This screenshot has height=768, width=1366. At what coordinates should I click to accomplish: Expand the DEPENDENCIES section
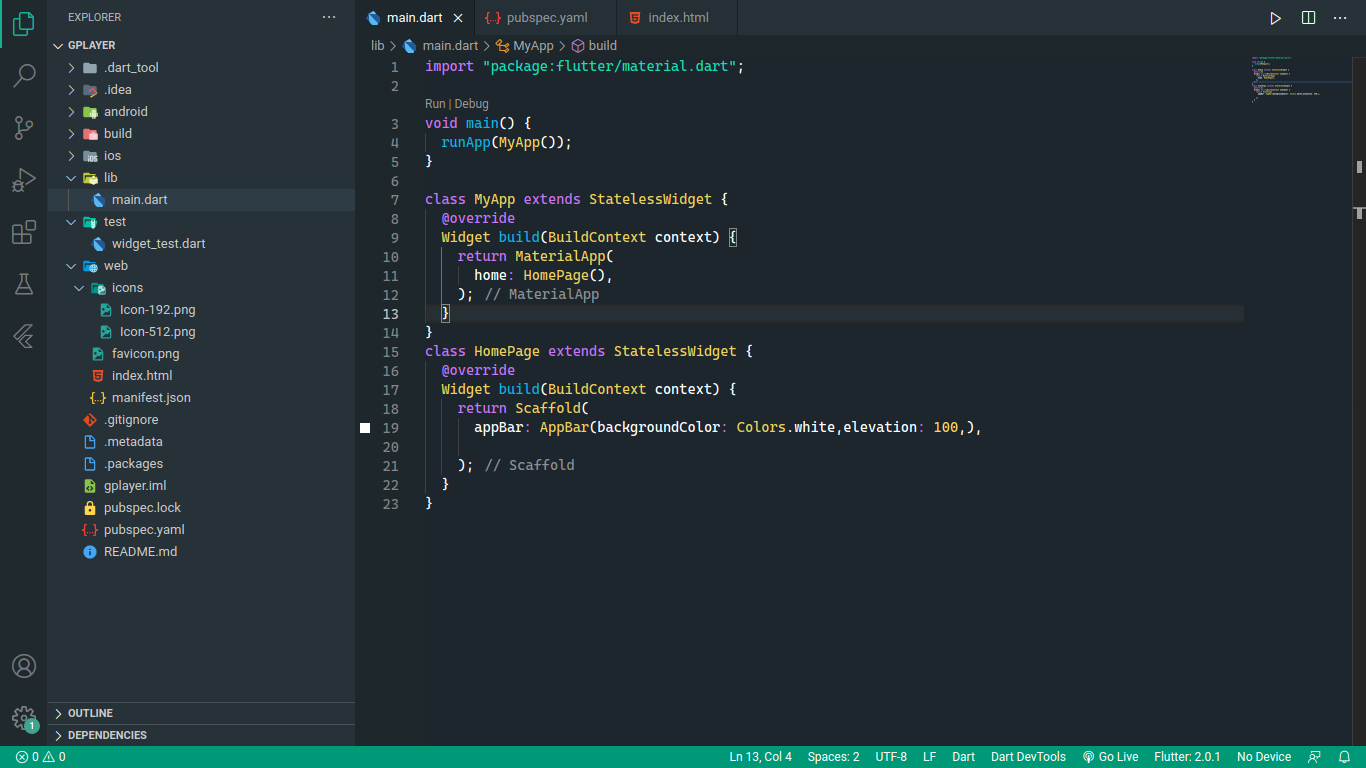pos(201,735)
